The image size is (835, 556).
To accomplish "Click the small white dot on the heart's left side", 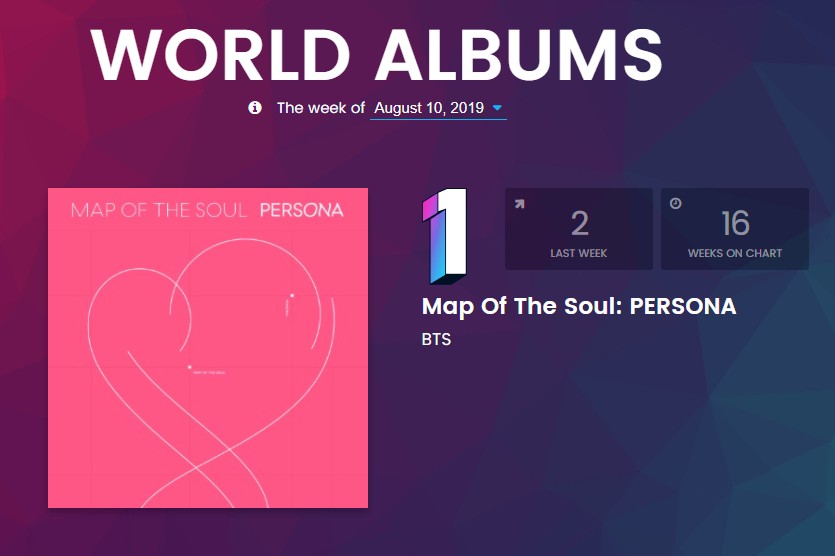I will [x=189, y=366].
